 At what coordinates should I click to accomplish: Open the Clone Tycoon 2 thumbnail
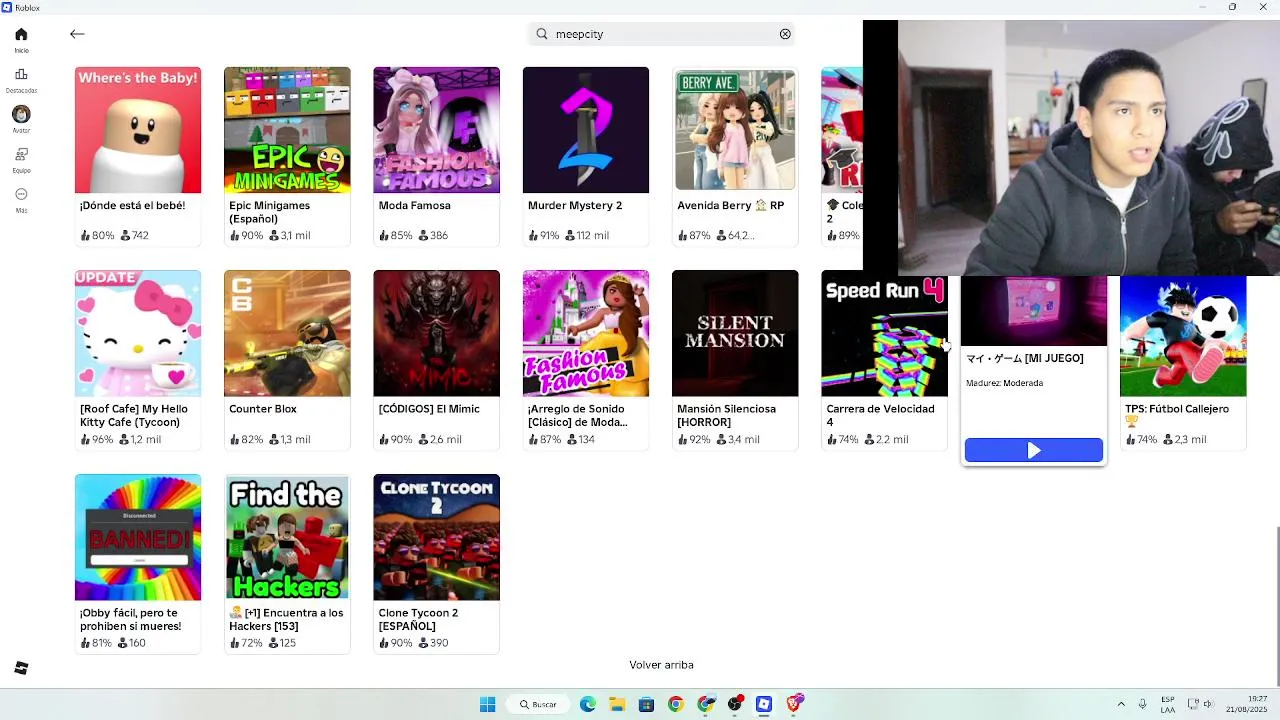(x=436, y=537)
